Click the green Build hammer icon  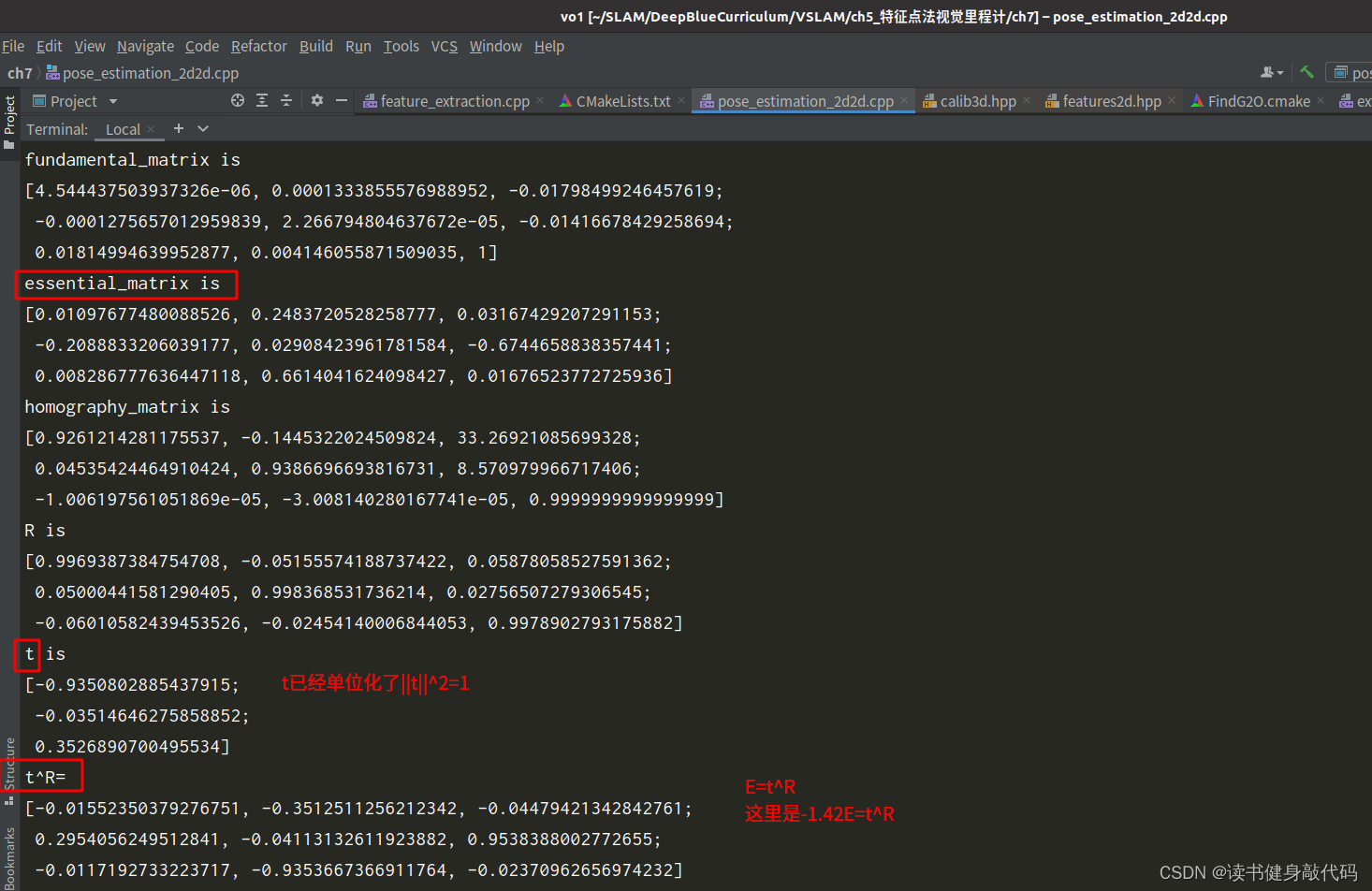coord(1307,72)
